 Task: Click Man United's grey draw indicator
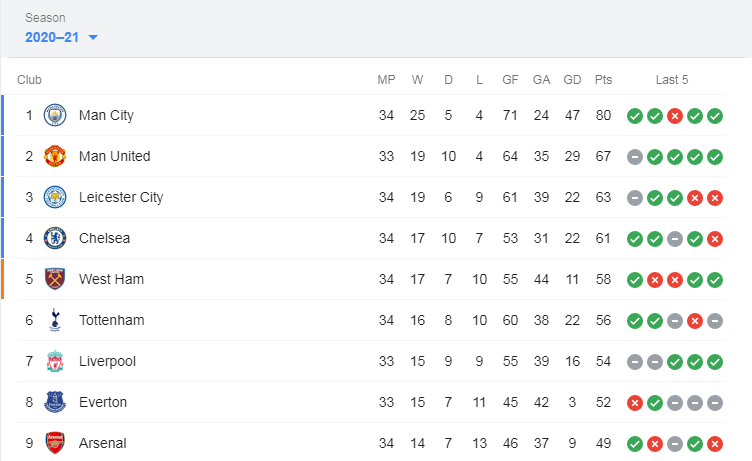coord(635,157)
